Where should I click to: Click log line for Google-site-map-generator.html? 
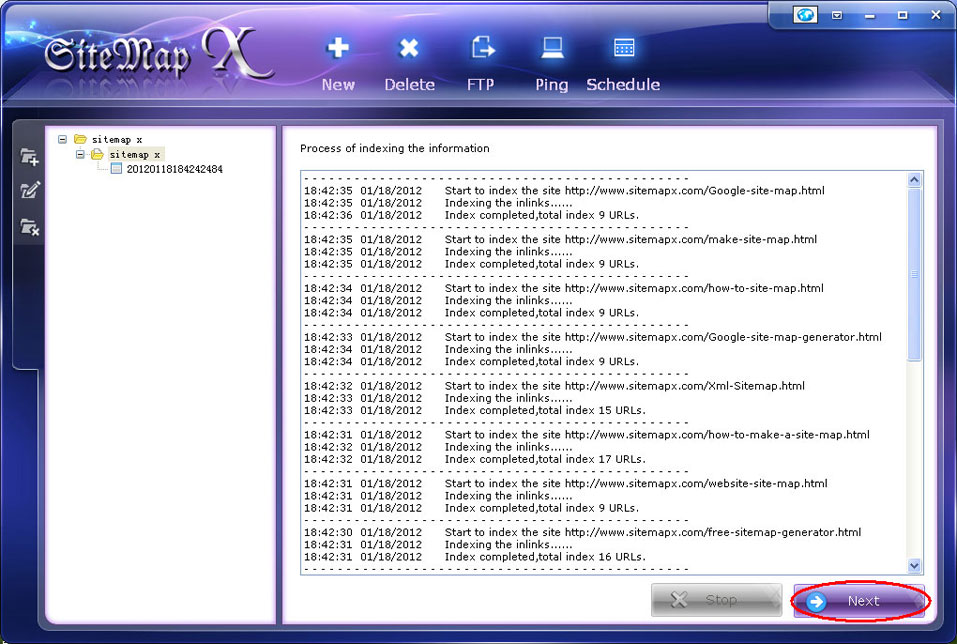coord(593,337)
